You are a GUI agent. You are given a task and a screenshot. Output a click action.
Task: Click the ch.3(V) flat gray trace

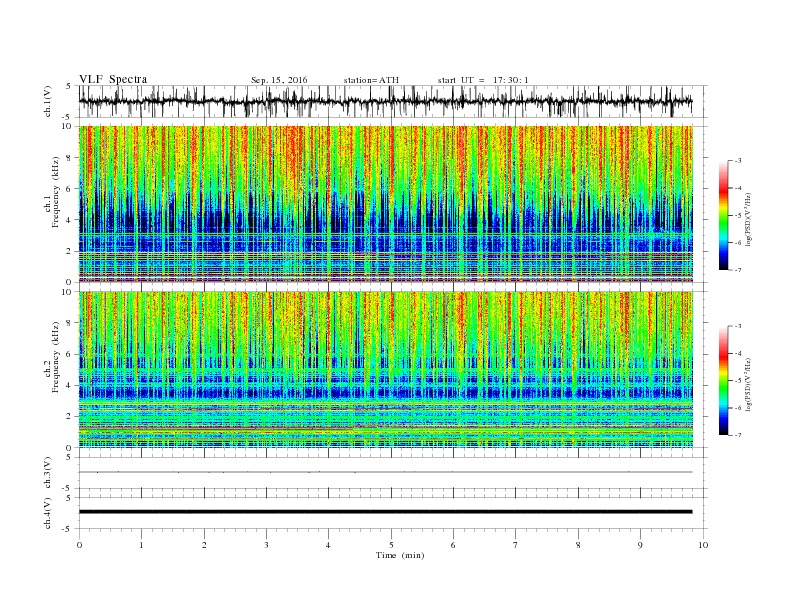coord(386,472)
